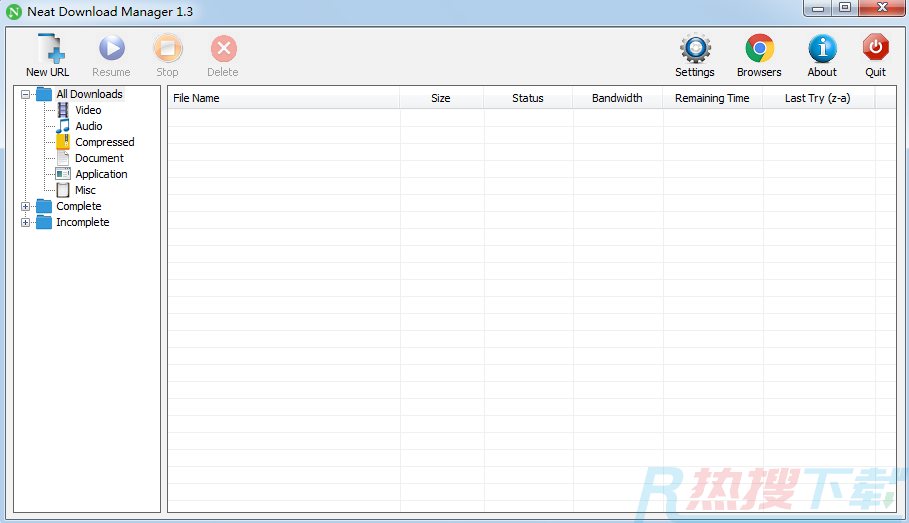Screen dimensions: 909x523
Task: Select the Application category label
Action: [x=101, y=174]
